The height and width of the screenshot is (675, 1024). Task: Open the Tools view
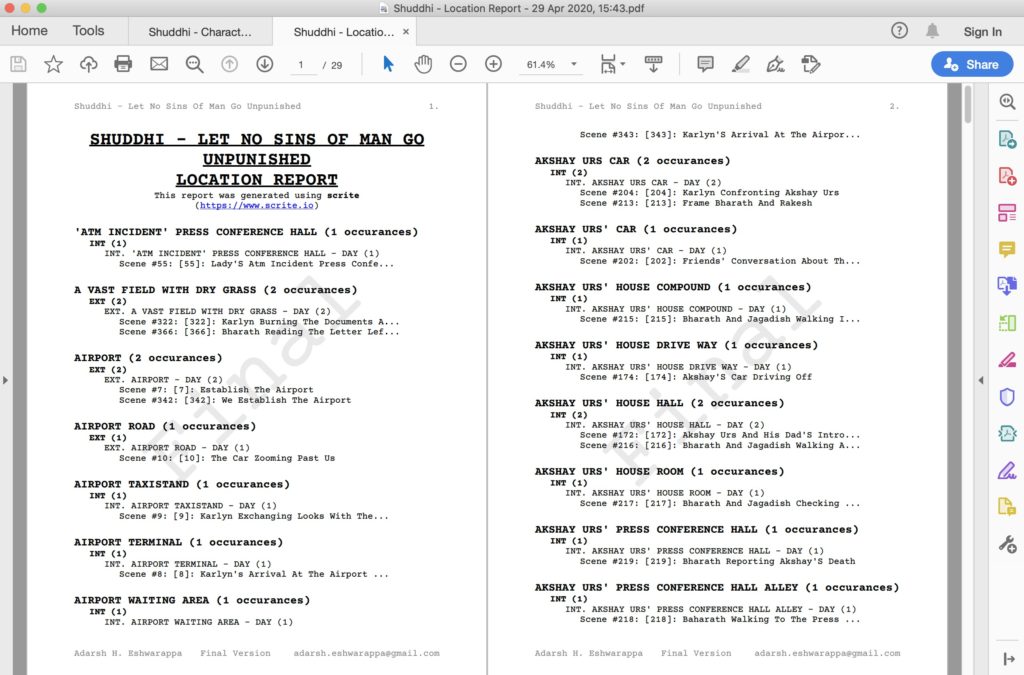point(88,31)
